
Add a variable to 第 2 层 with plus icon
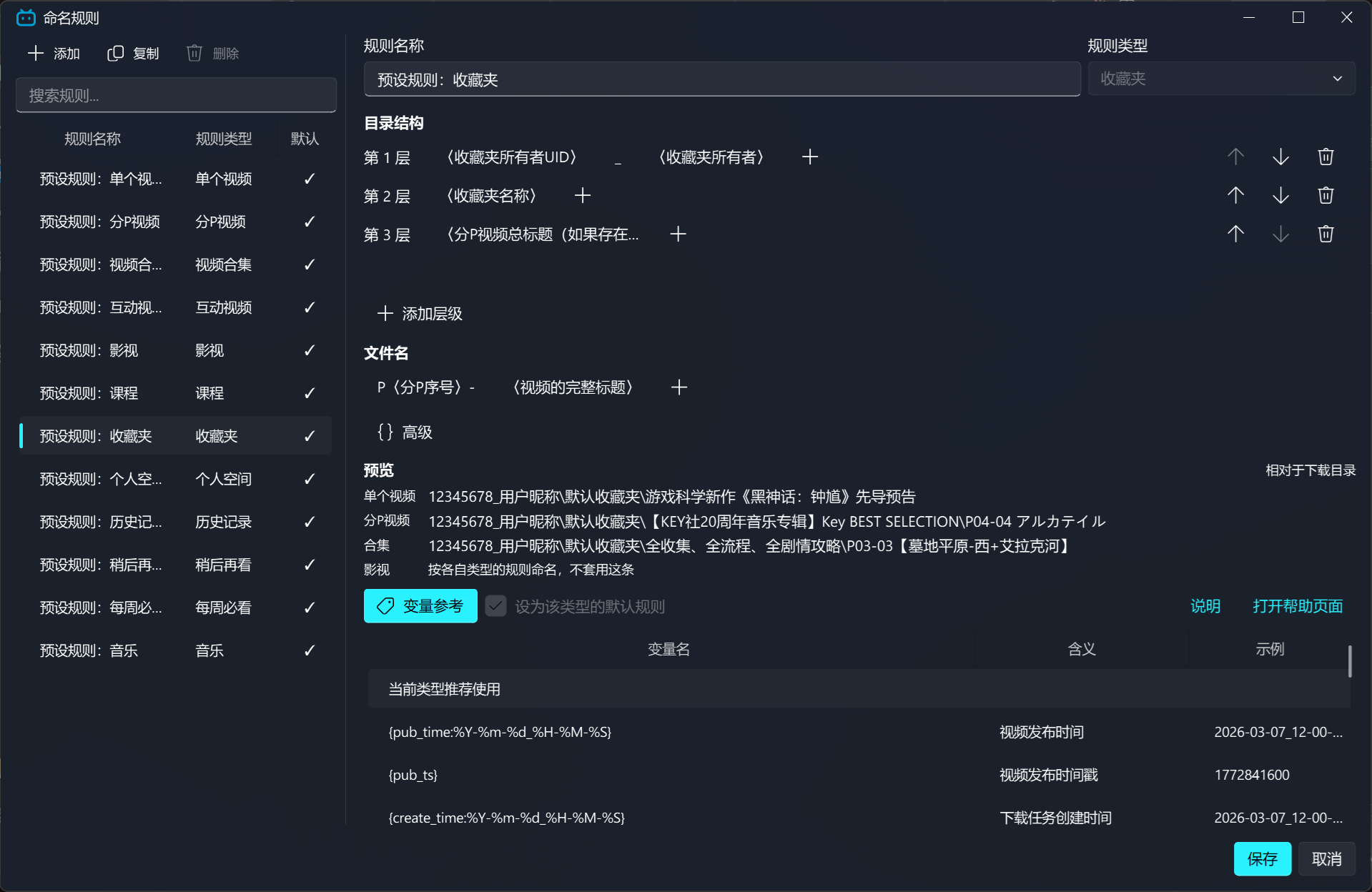click(583, 196)
